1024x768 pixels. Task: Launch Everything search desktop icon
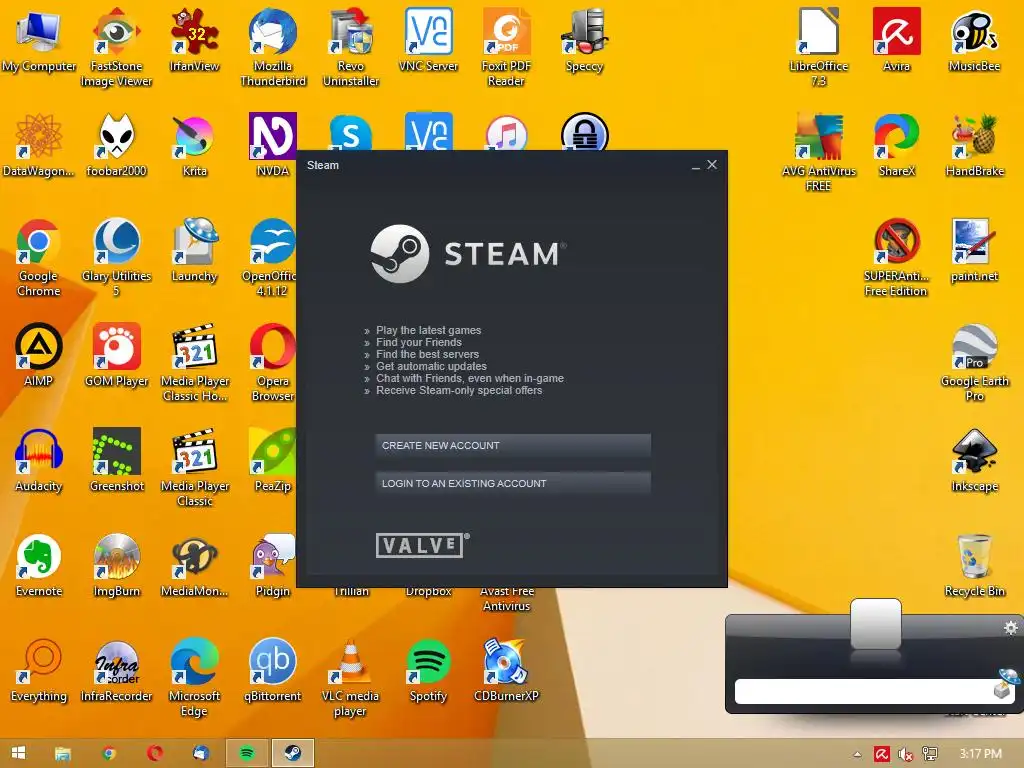point(39,671)
